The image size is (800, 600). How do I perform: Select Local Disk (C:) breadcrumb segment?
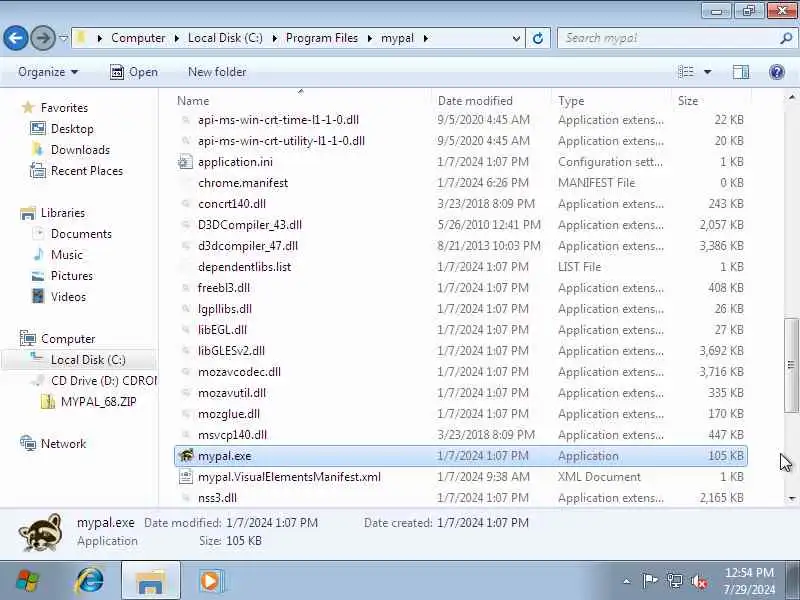coord(225,38)
